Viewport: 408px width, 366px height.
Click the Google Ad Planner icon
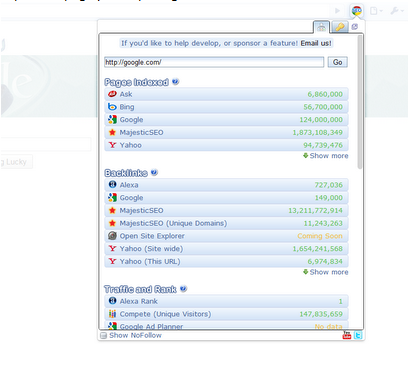pyautogui.click(x=112, y=326)
